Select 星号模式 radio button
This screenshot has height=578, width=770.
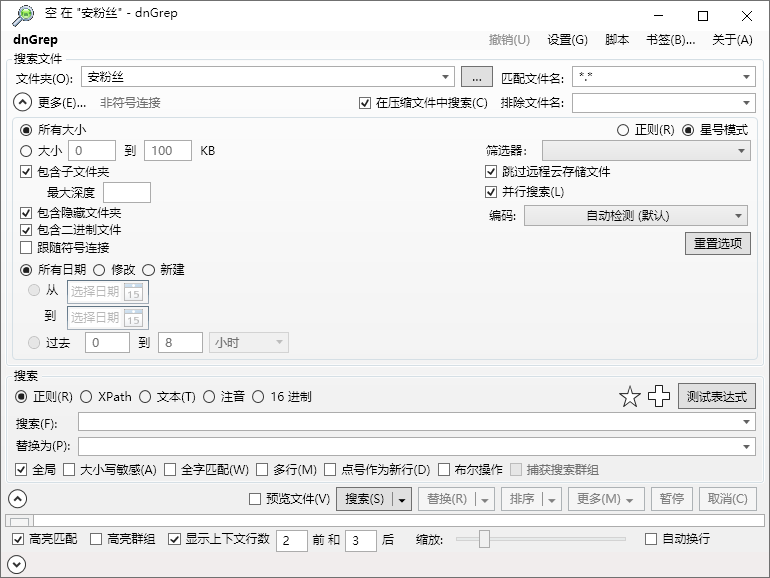pos(688,130)
